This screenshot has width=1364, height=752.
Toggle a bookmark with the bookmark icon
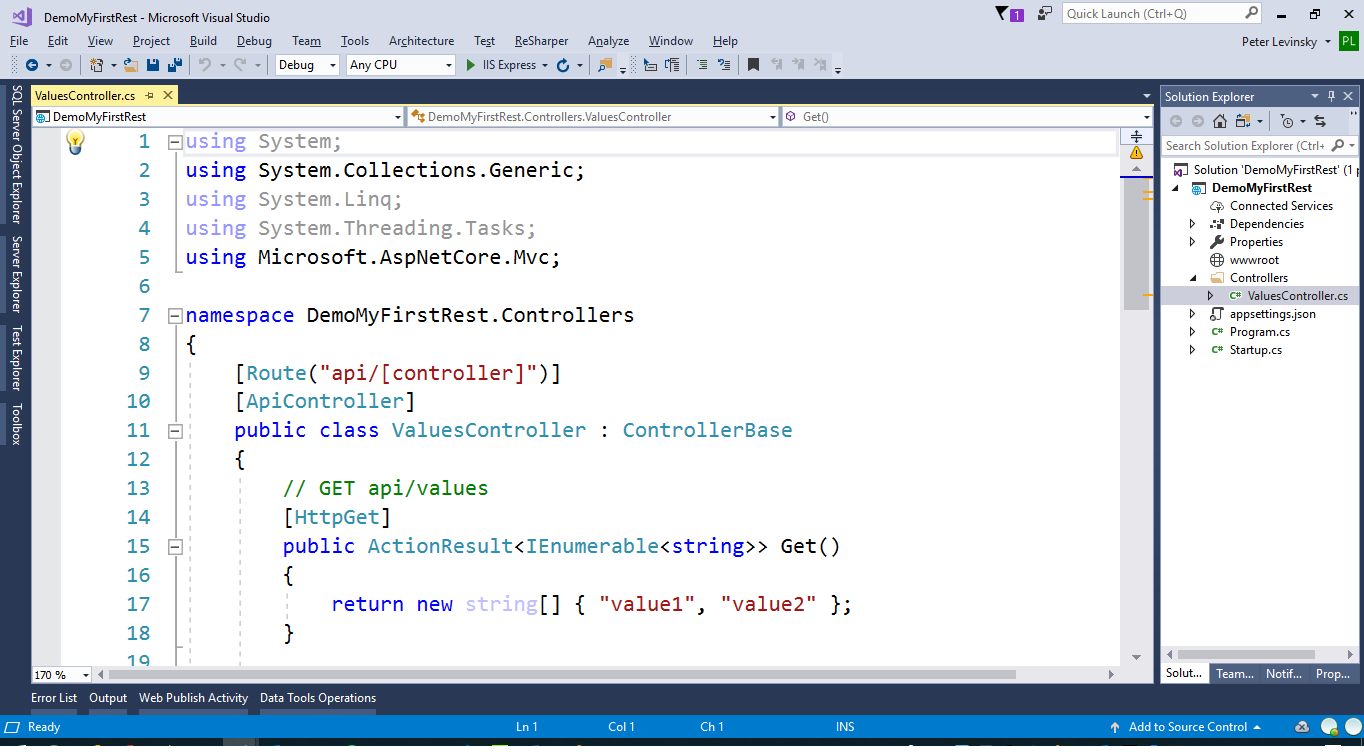click(754, 65)
